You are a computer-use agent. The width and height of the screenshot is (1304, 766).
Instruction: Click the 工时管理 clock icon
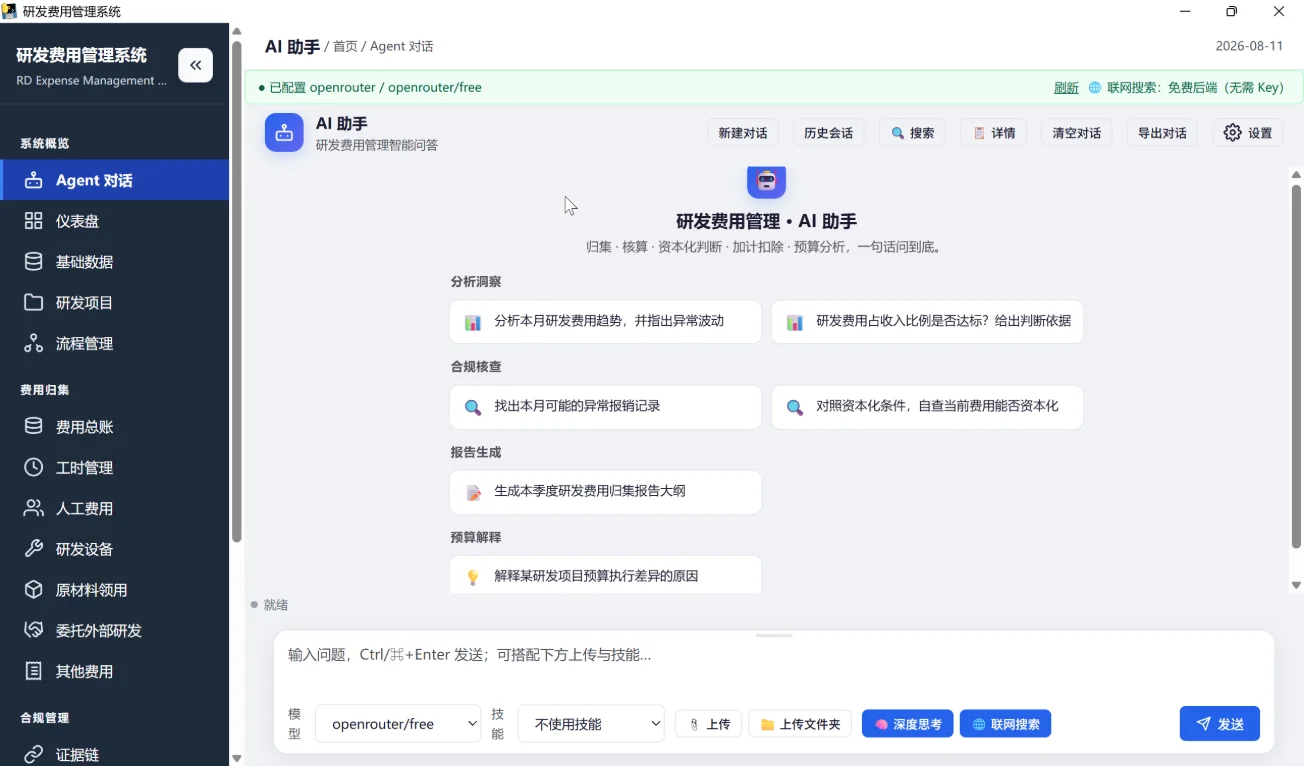point(34,468)
